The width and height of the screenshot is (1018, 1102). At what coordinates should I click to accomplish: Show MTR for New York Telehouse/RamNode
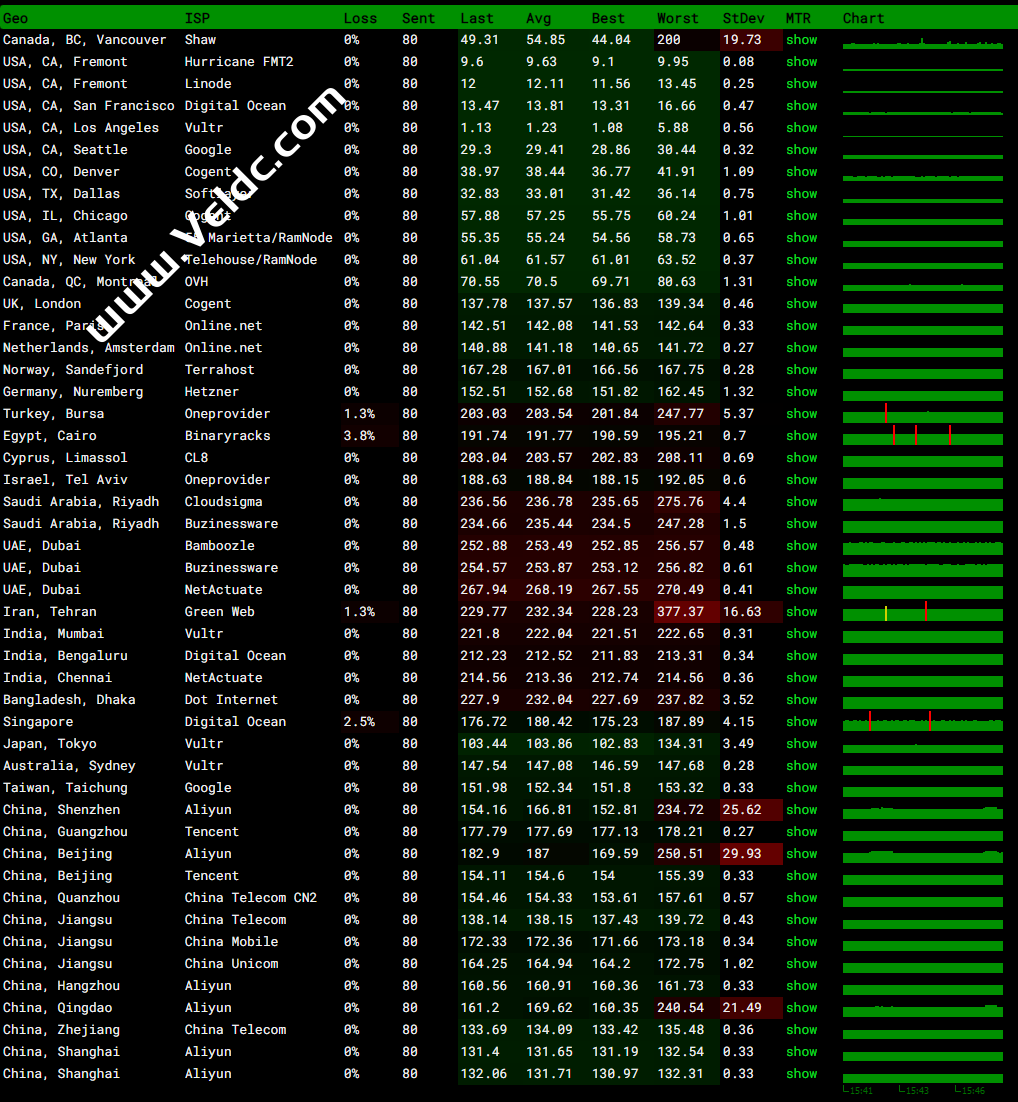(801, 260)
